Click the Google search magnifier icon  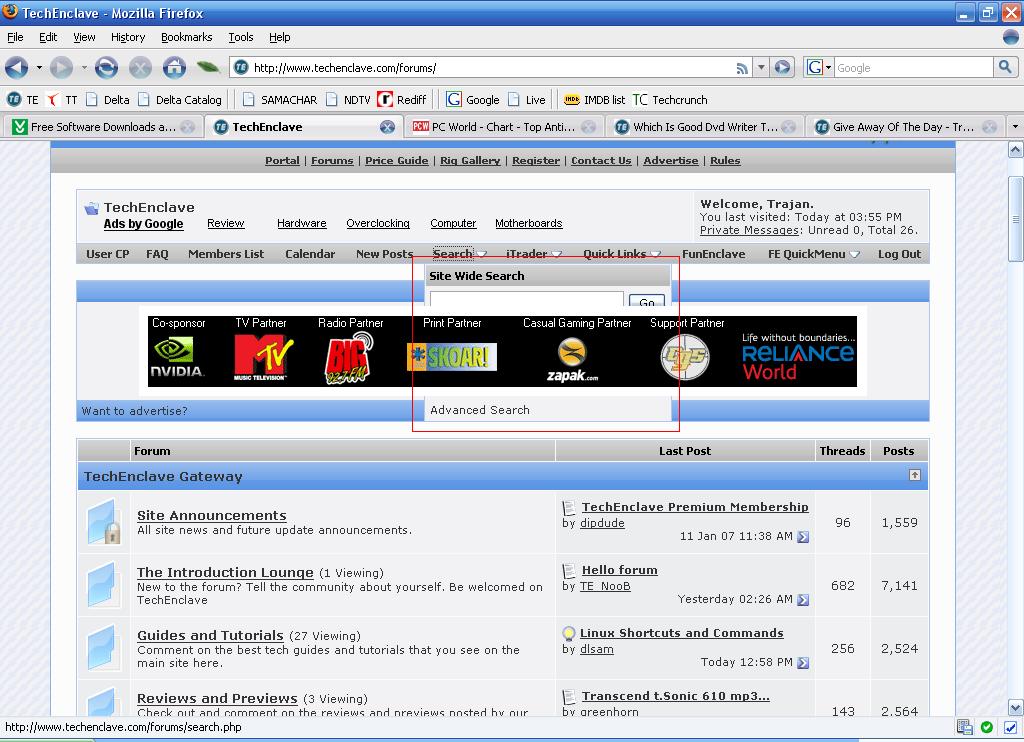tap(1005, 67)
